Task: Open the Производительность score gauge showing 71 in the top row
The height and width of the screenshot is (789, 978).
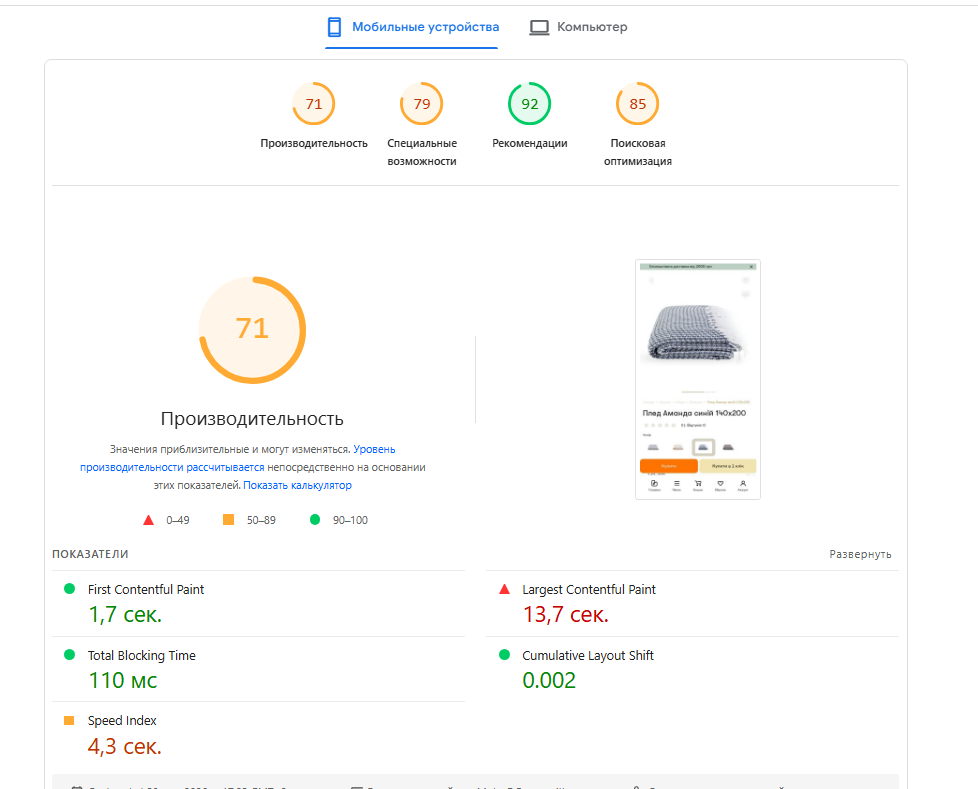Action: (314, 104)
